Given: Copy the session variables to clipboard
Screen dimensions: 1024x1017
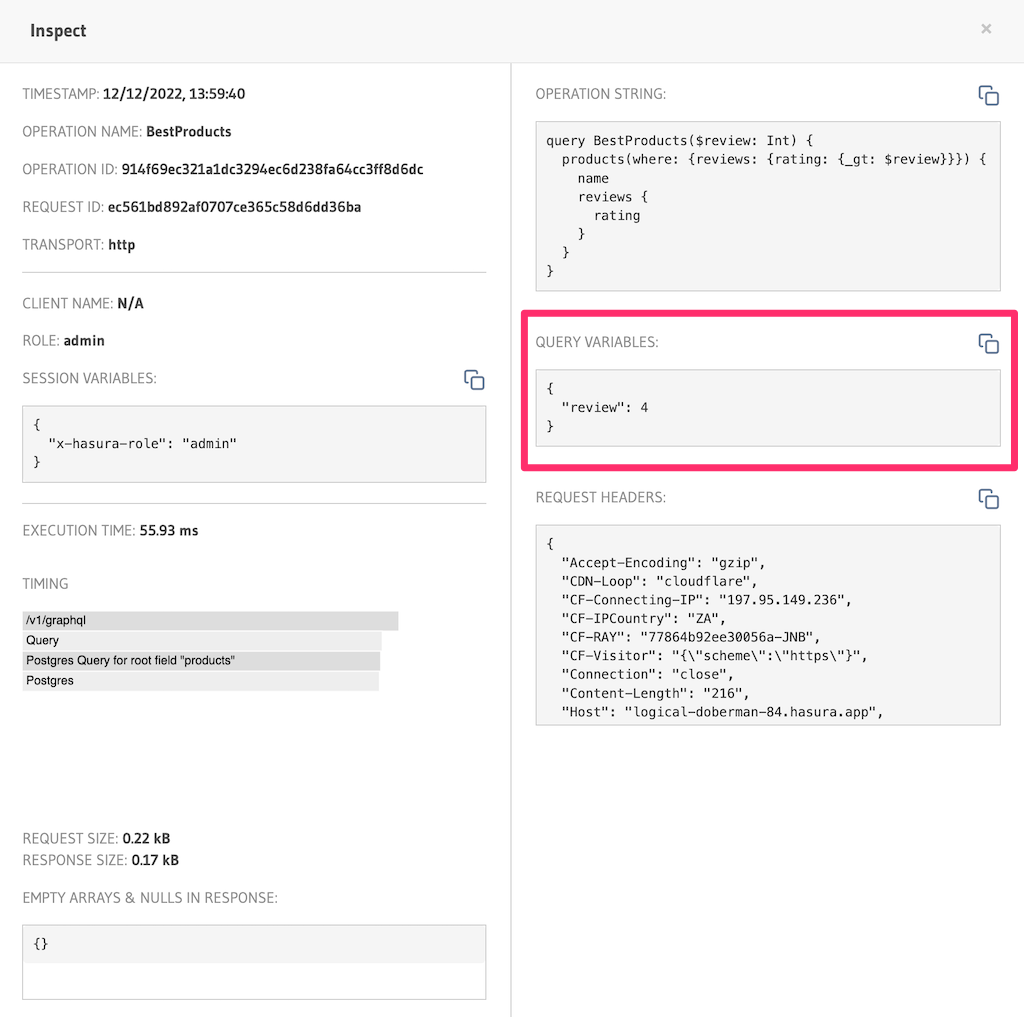Looking at the screenshot, I should [x=473, y=380].
